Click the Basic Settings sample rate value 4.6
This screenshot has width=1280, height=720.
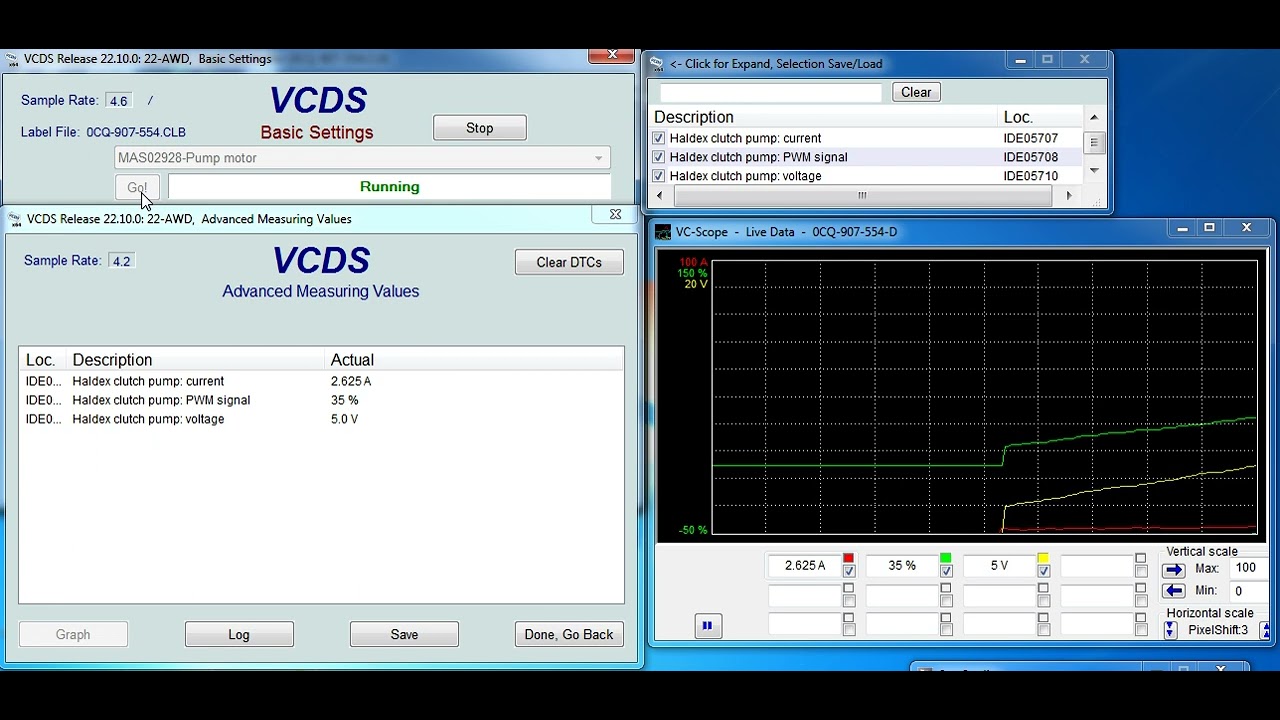(x=119, y=101)
